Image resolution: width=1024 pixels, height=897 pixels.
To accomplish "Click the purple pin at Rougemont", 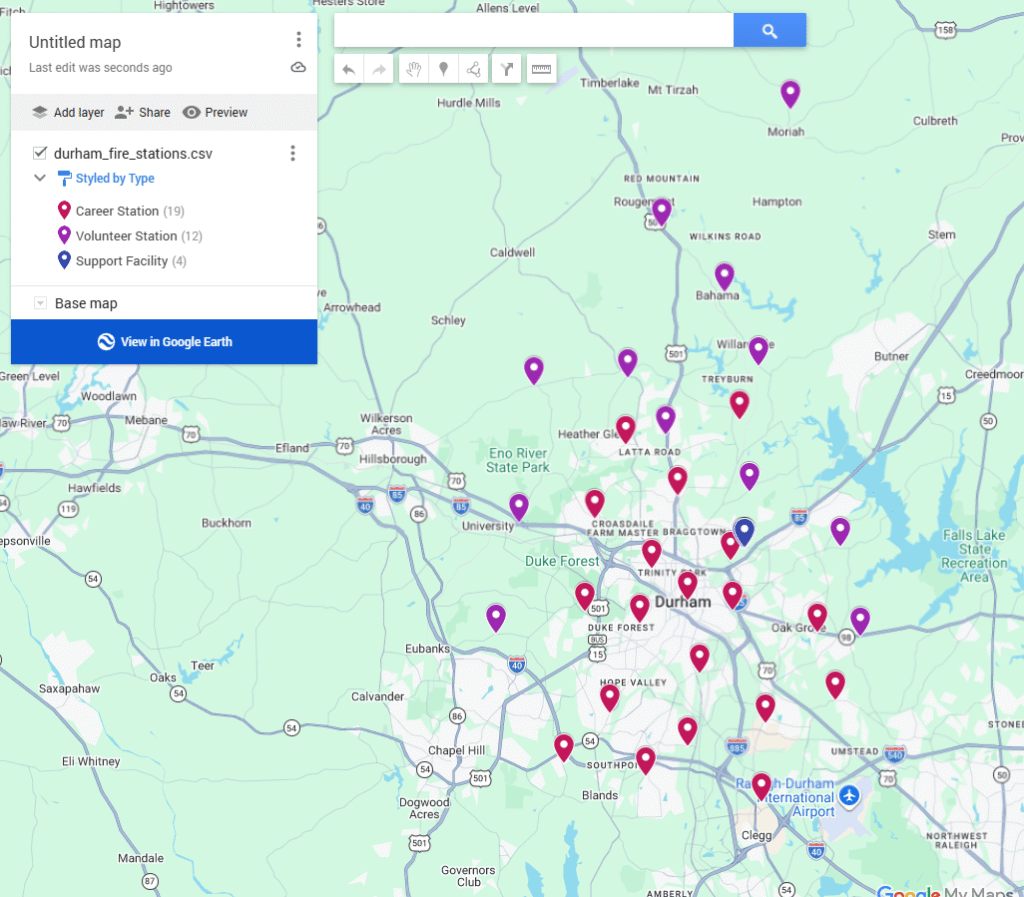I will [x=662, y=211].
